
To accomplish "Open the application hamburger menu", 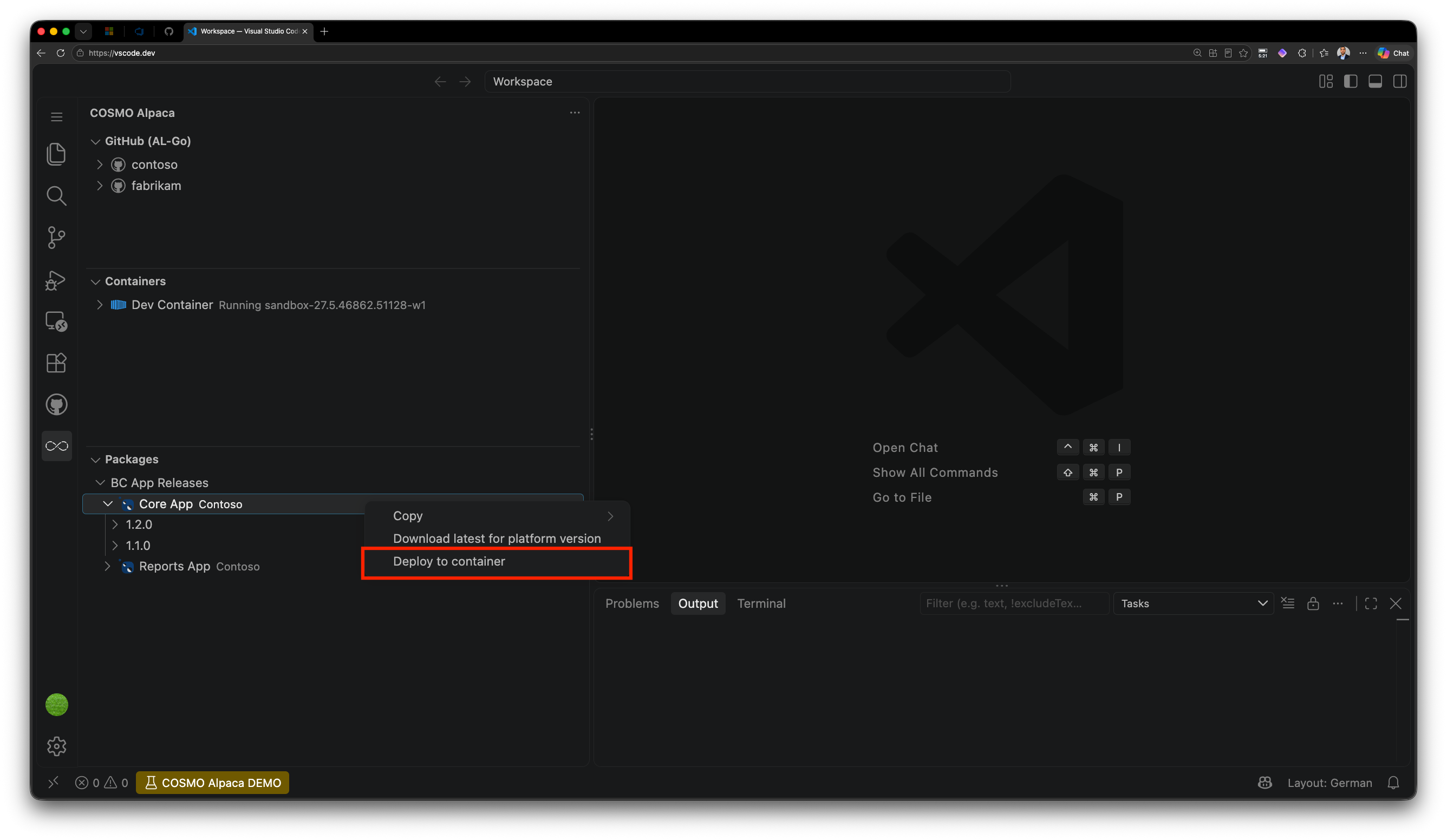I will point(56,117).
